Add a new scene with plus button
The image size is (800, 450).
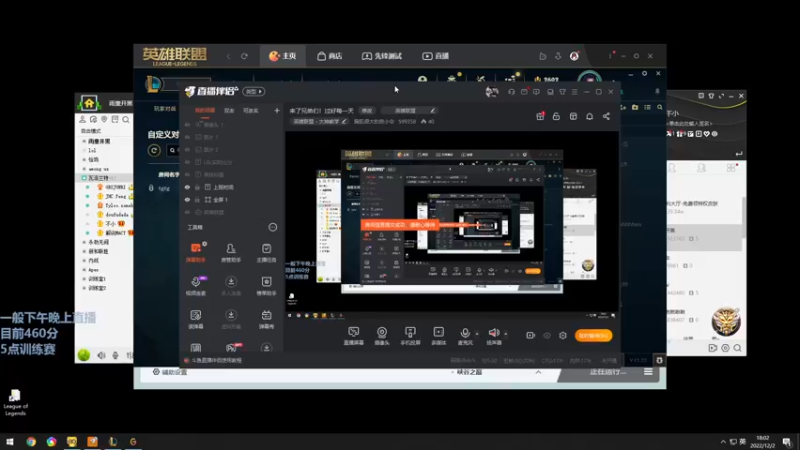click(x=277, y=110)
